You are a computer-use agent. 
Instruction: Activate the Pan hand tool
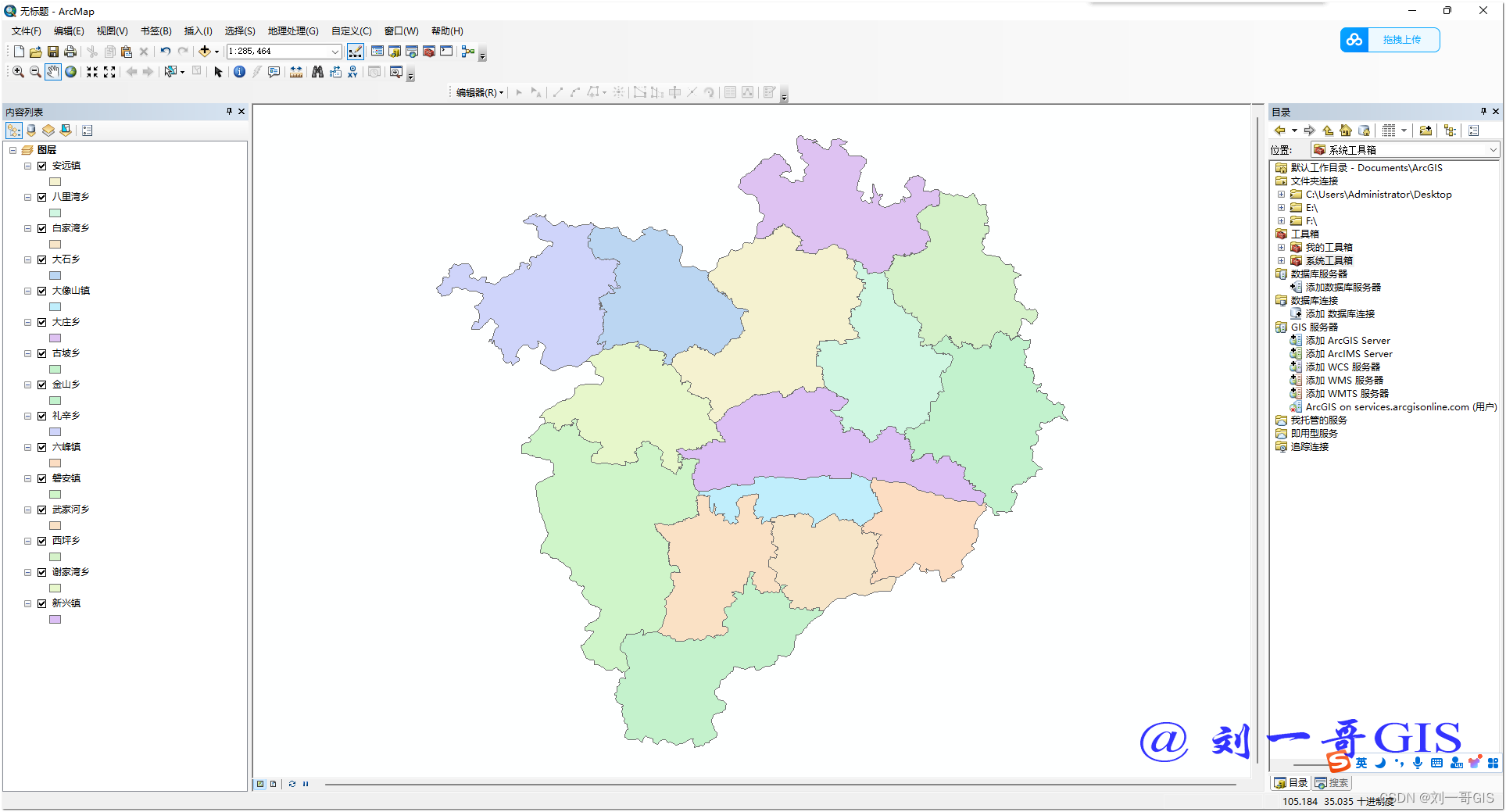52,72
